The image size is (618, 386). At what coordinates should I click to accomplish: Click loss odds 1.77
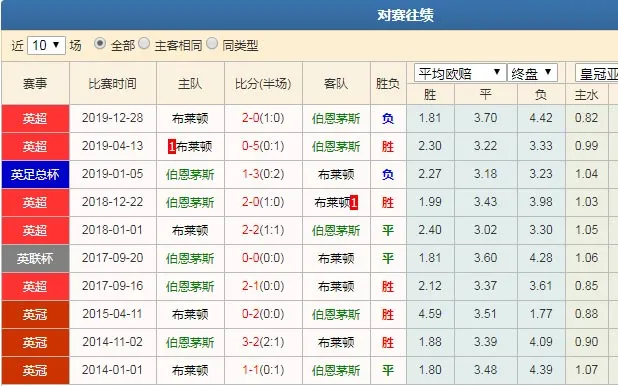541,314
